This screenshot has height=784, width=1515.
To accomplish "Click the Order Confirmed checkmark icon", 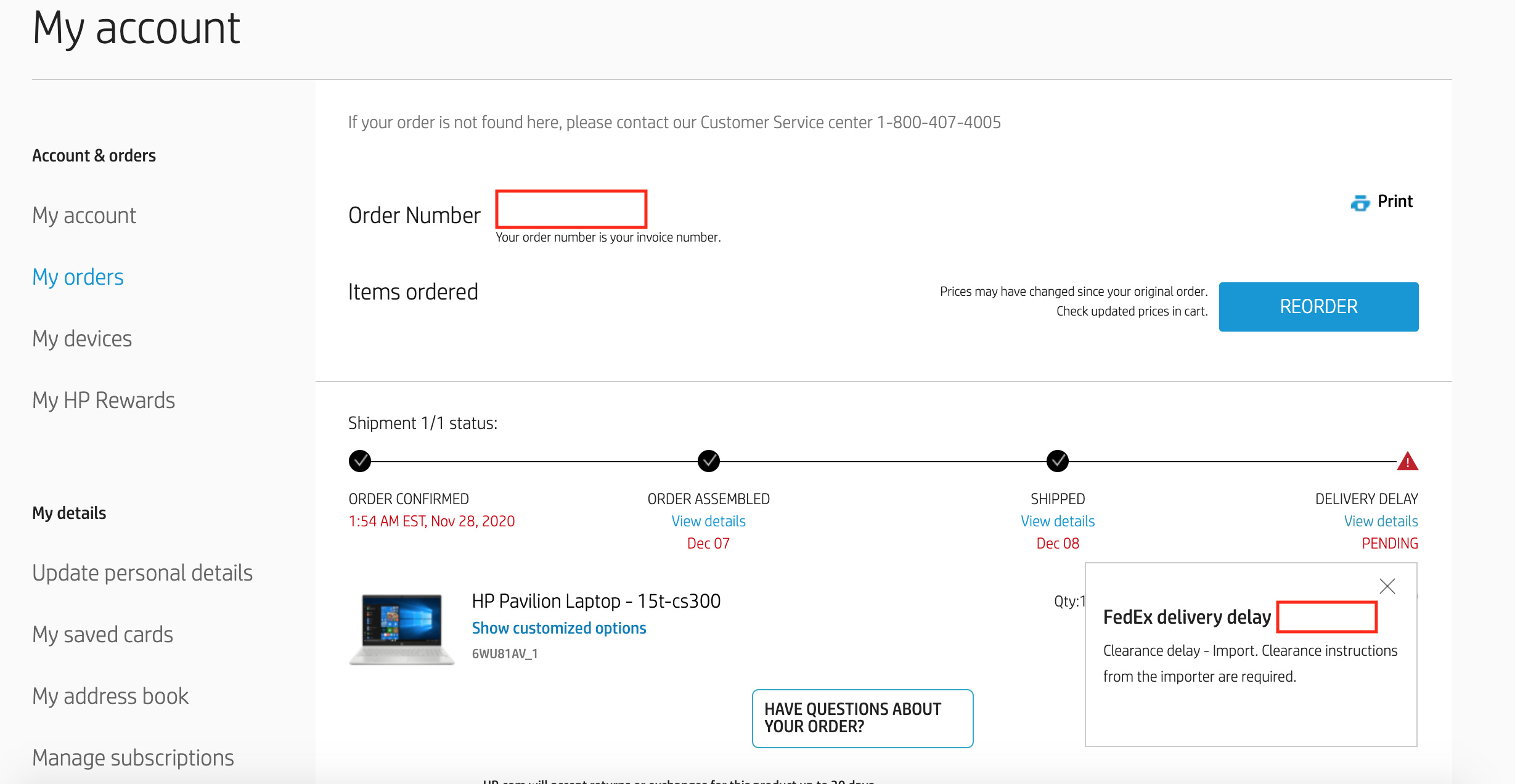I will point(360,461).
